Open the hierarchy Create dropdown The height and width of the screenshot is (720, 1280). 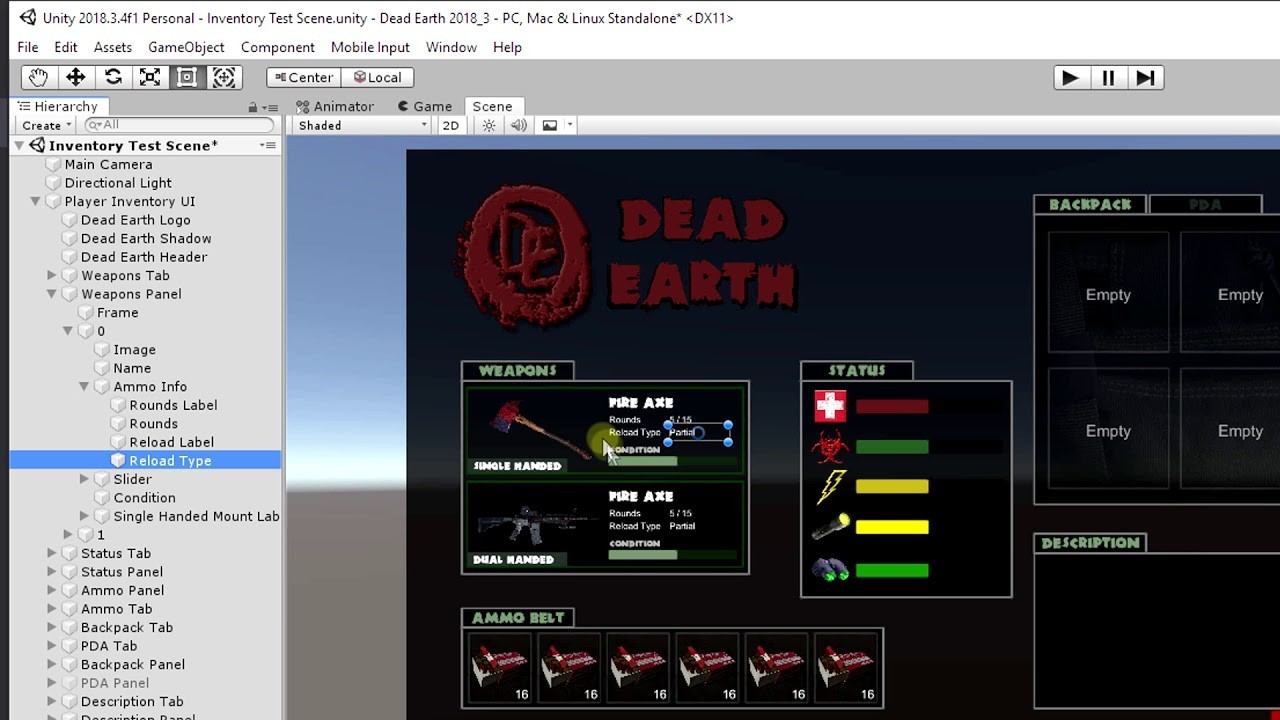[47, 125]
